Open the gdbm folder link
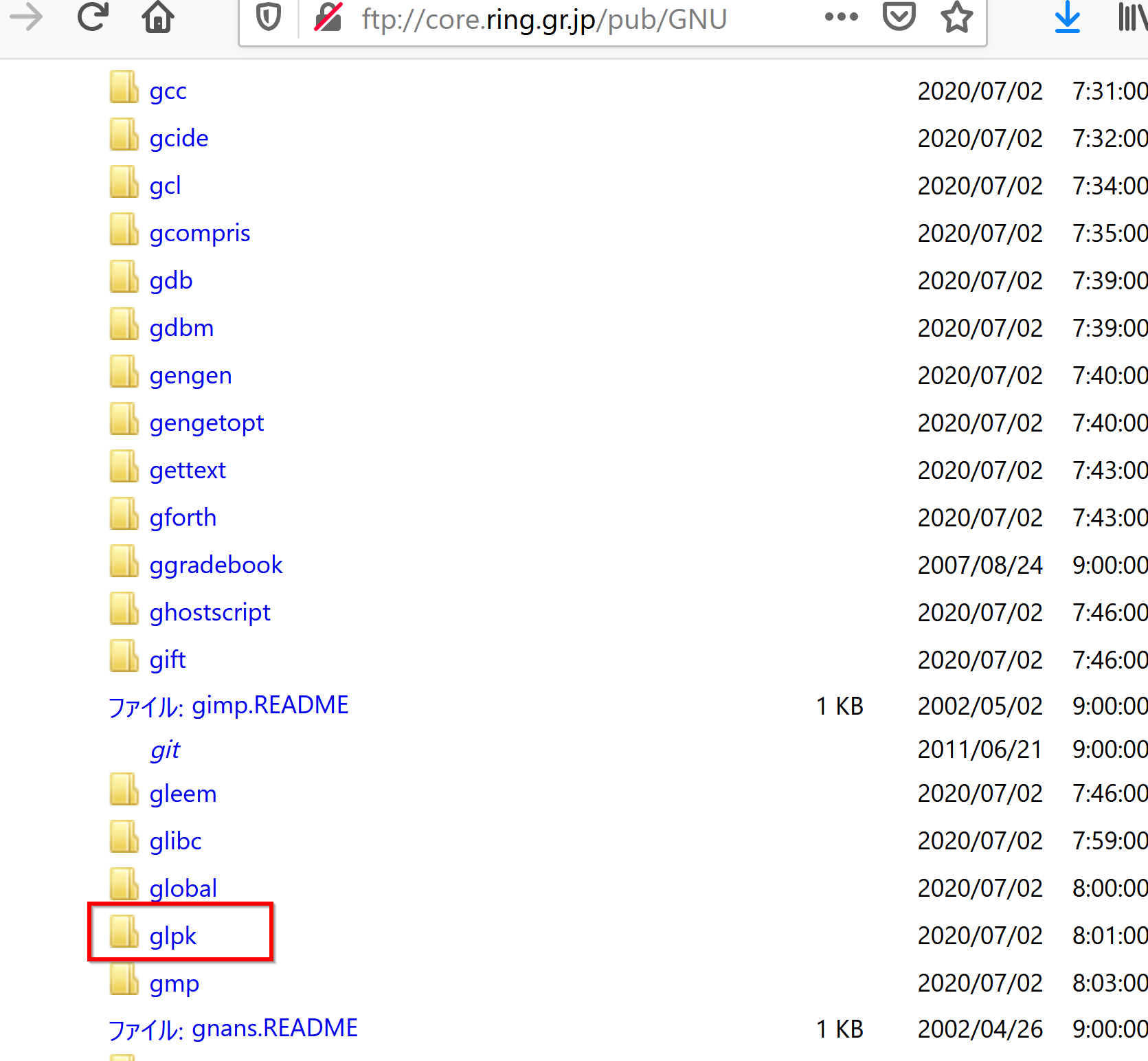 pyautogui.click(x=182, y=328)
